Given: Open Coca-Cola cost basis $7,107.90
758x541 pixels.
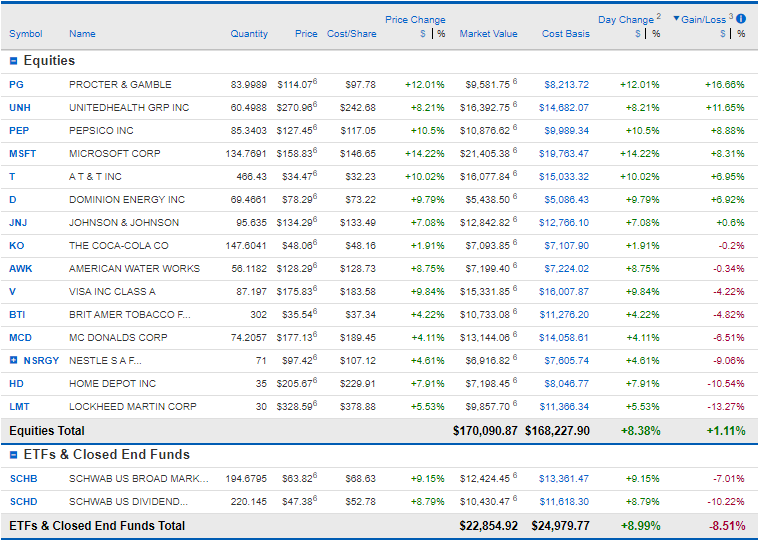Looking at the screenshot, I should point(567,246).
